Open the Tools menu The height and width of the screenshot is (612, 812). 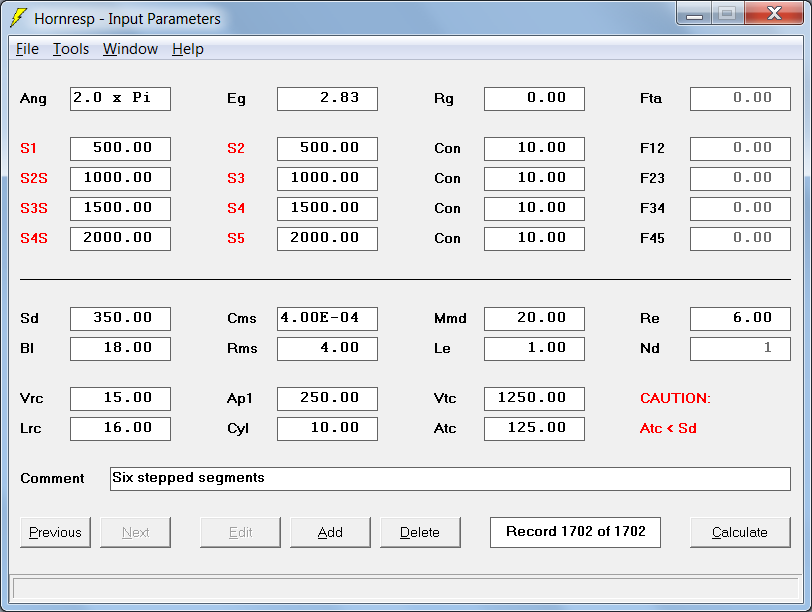[x=71, y=49]
